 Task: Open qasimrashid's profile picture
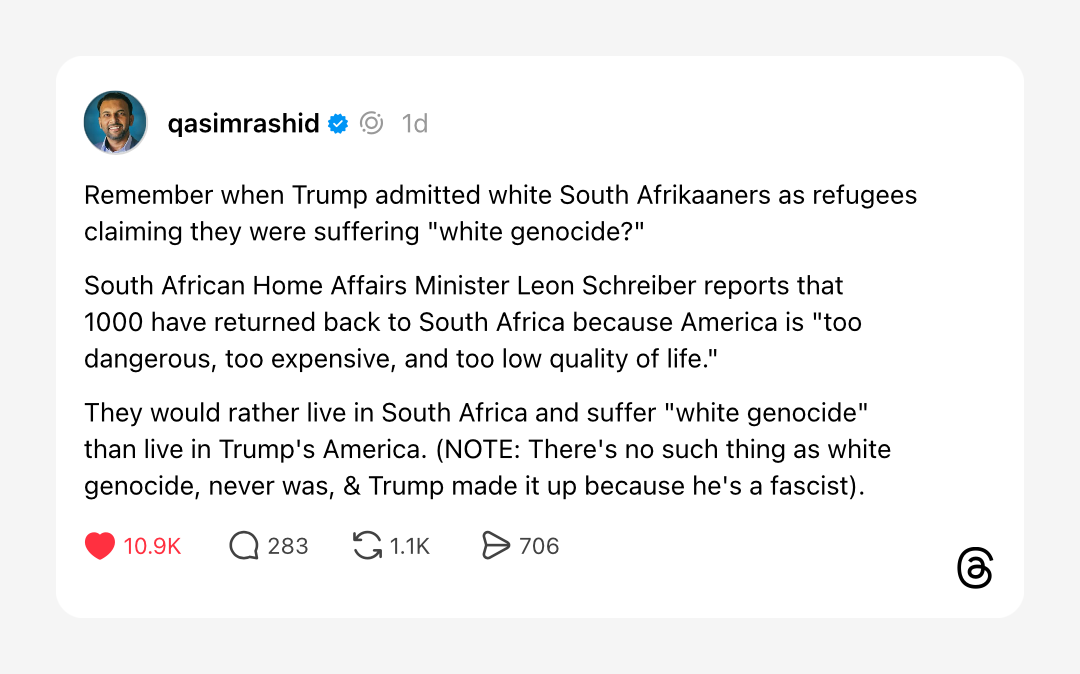point(116,123)
